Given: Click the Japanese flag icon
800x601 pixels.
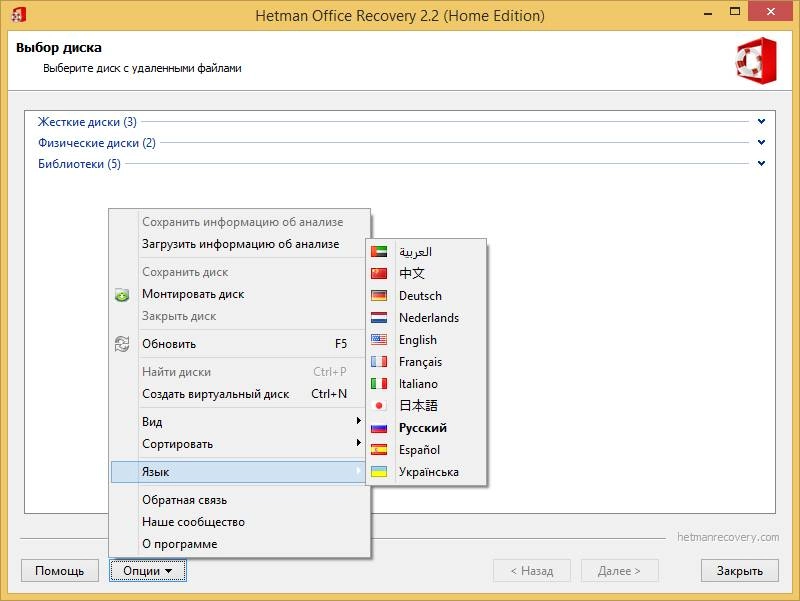Looking at the screenshot, I should [x=379, y=406].
